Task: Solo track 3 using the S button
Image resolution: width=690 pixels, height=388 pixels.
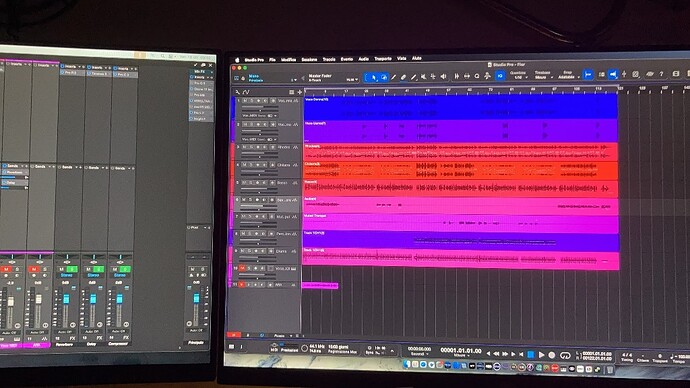Action: [251, 147]
